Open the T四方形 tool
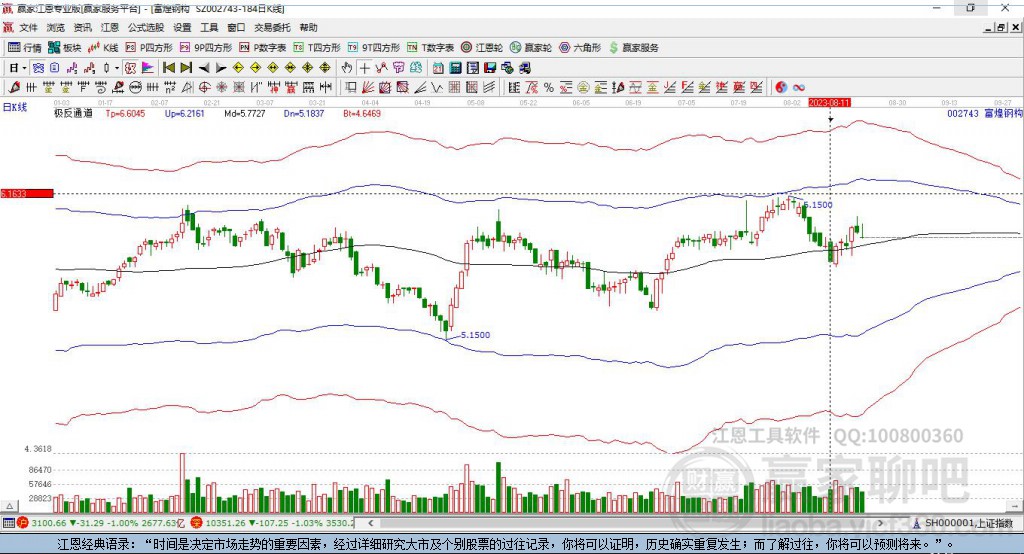The height and width of the screenshot is (554, 1024). (317, 48)
